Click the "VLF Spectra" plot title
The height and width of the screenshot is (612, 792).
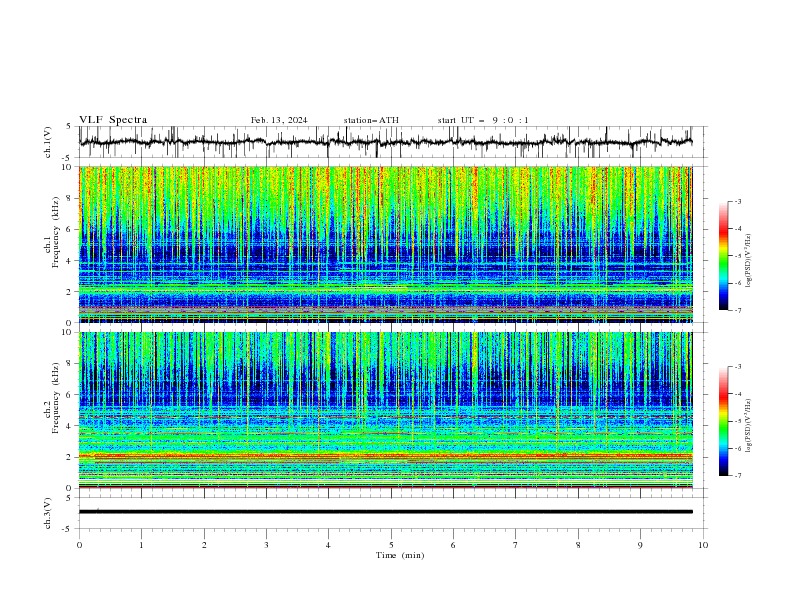click(113, 120)
